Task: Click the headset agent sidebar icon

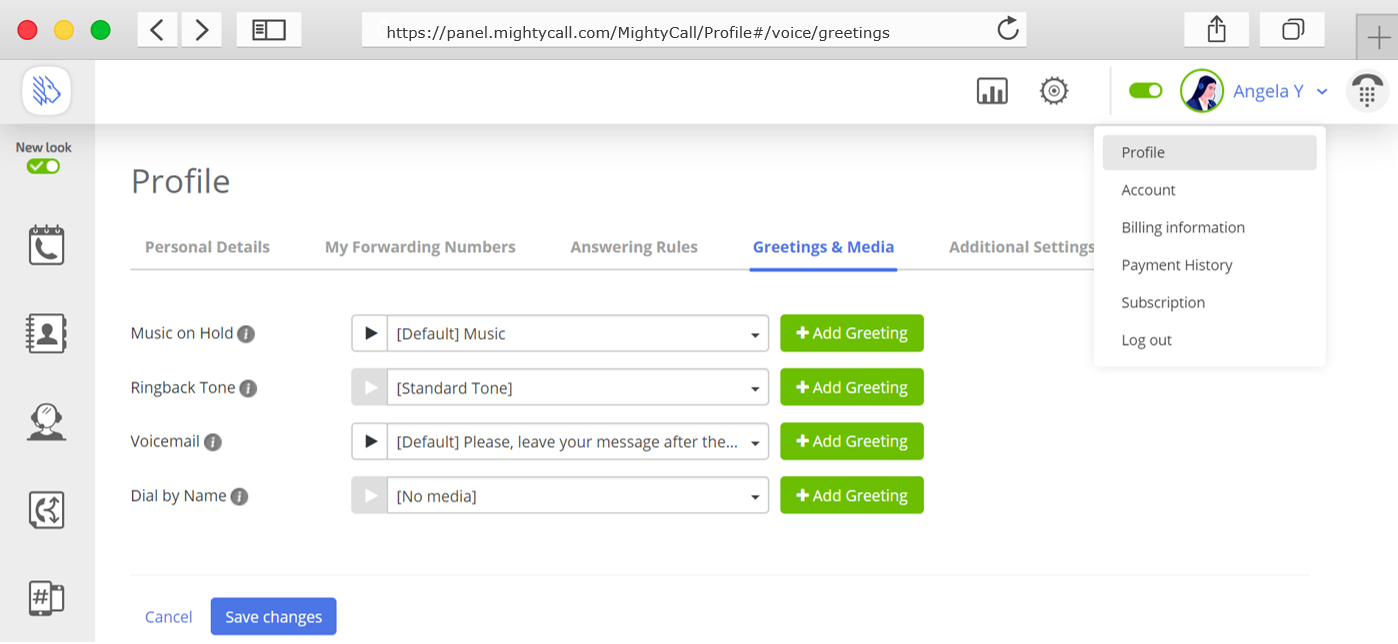Action: [46, 422]
